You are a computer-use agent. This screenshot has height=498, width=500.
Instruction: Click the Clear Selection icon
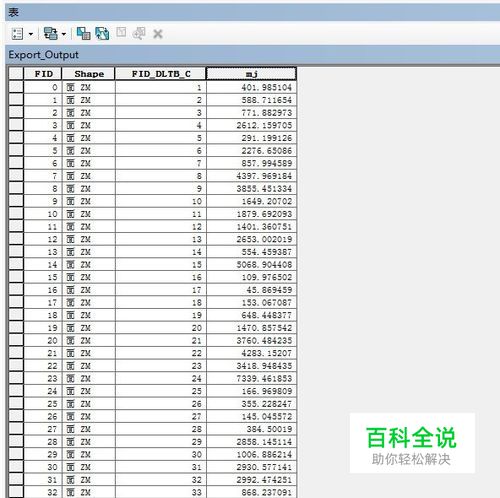point(121,33)
